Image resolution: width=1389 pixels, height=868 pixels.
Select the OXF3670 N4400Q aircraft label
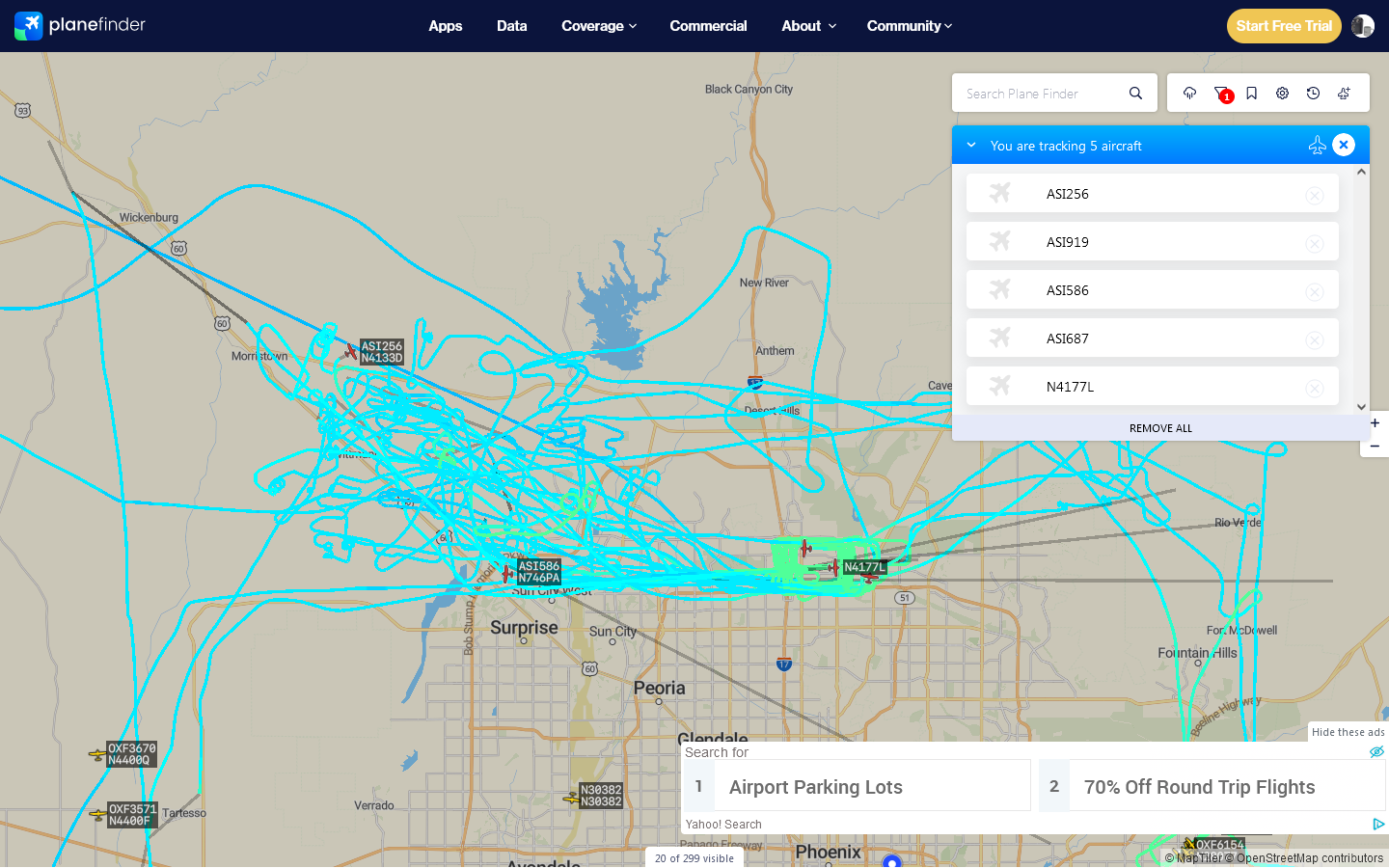[132, 754]
